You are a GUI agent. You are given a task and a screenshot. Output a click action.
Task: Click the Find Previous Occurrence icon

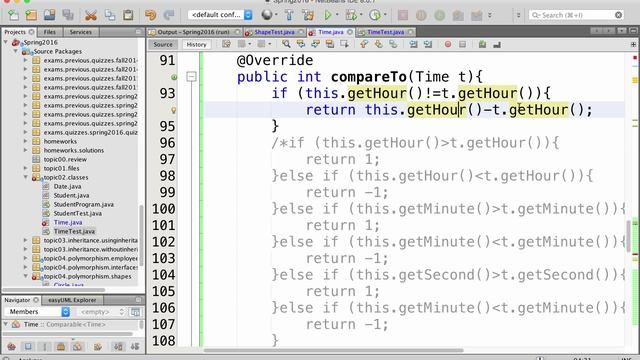(301, 44)
